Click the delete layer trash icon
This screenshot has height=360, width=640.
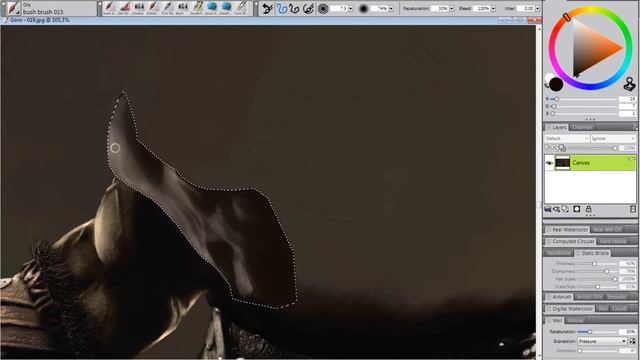pos(633,209)
